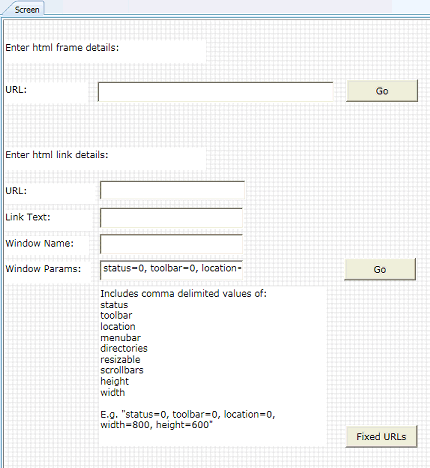Screen dimensions: 430x468
Task: Click inside the Window Name field
Action: point(171,244)
